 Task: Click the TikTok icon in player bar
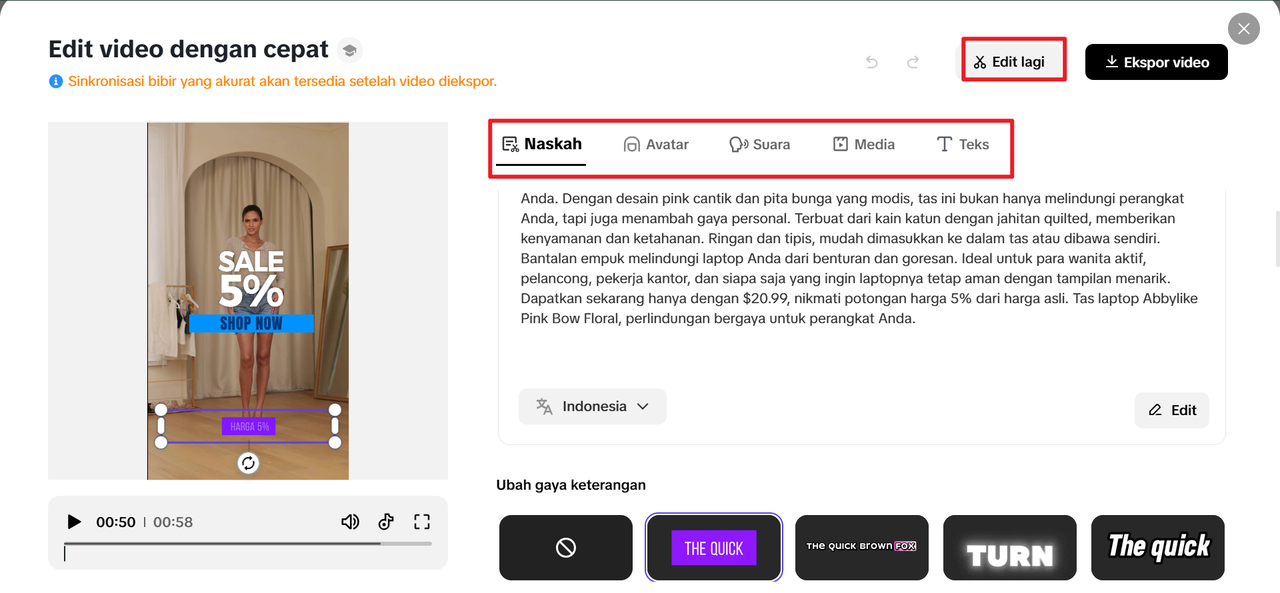[386, 522]
